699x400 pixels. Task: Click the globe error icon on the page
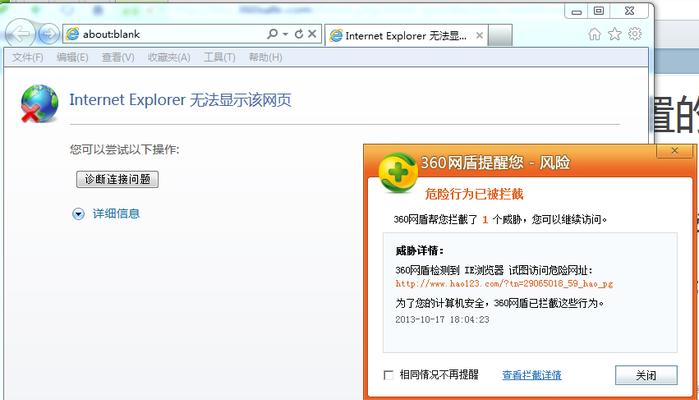click(x=40, y=103)
